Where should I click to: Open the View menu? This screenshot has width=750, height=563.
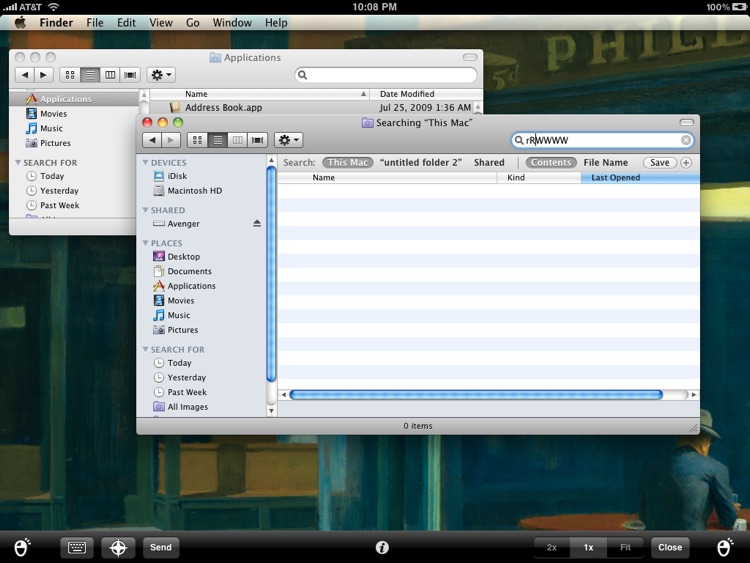[161, 22]
